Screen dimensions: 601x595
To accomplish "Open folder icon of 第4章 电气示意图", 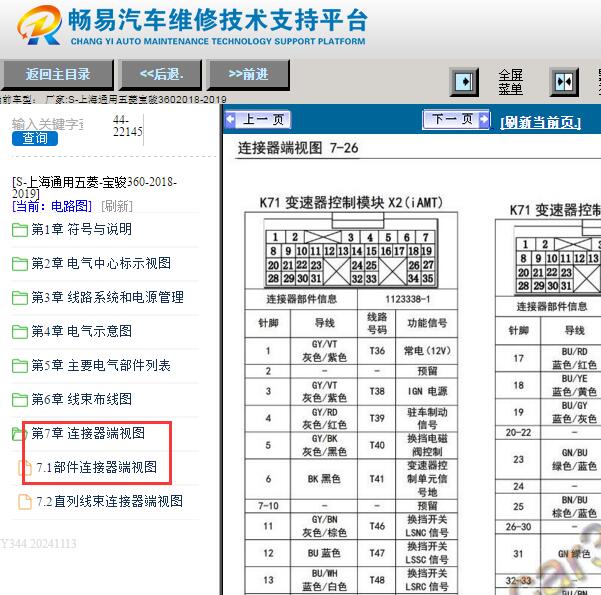I will click(x=20, y=332).
